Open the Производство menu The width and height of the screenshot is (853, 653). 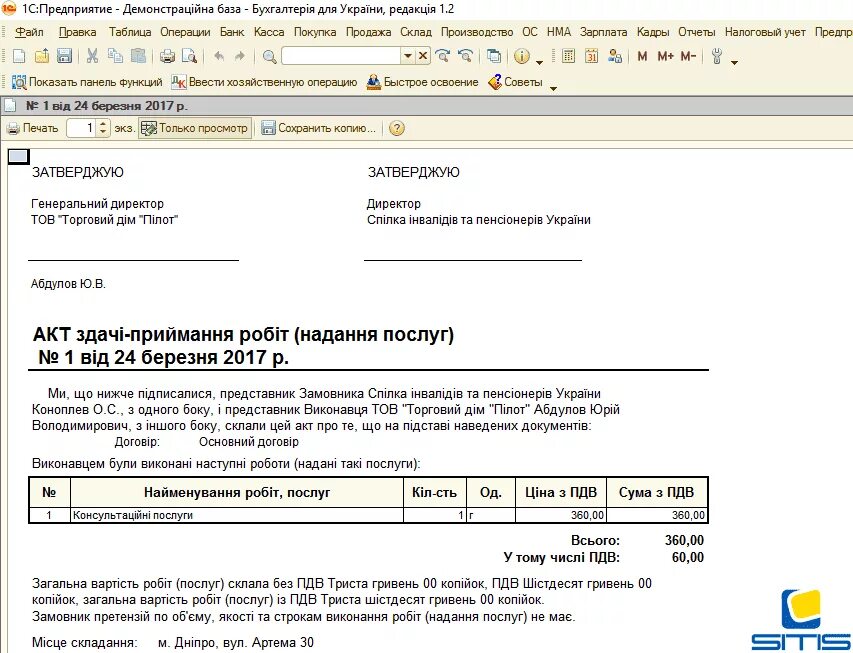[477, 32]
